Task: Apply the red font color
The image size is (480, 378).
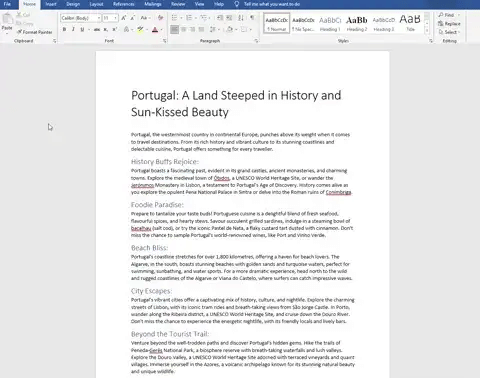Action: [x=155, y=30]
